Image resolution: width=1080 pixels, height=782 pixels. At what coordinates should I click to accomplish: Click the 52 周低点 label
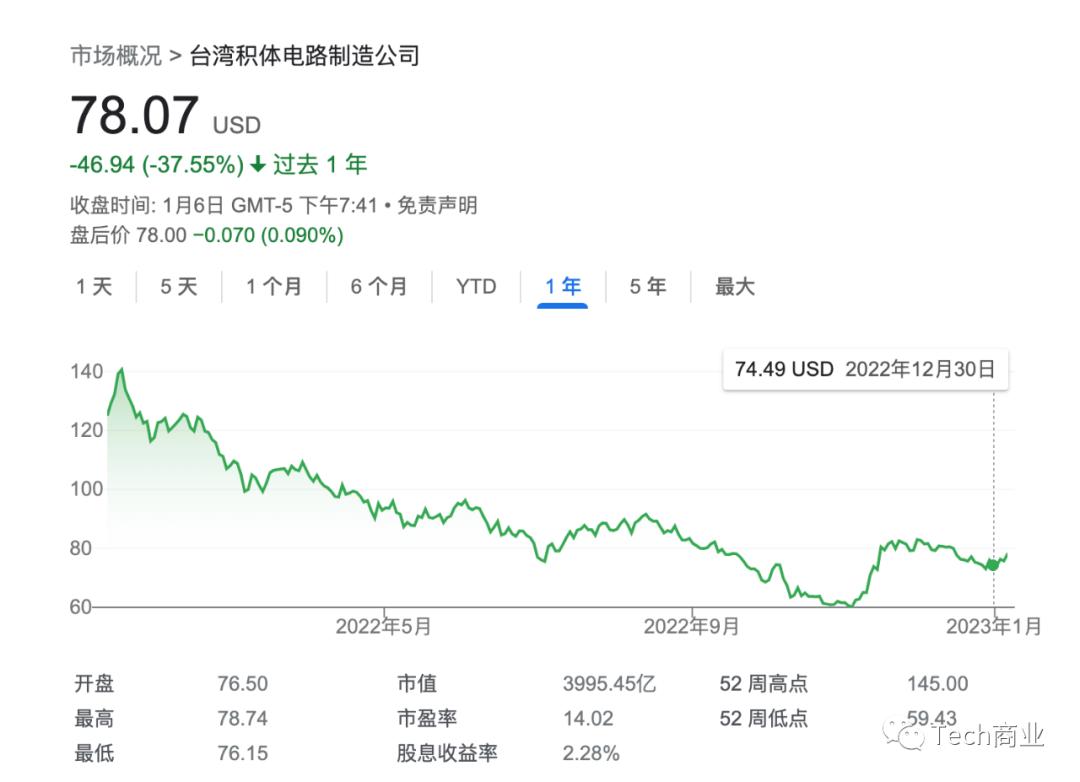[x=763, y=718]
